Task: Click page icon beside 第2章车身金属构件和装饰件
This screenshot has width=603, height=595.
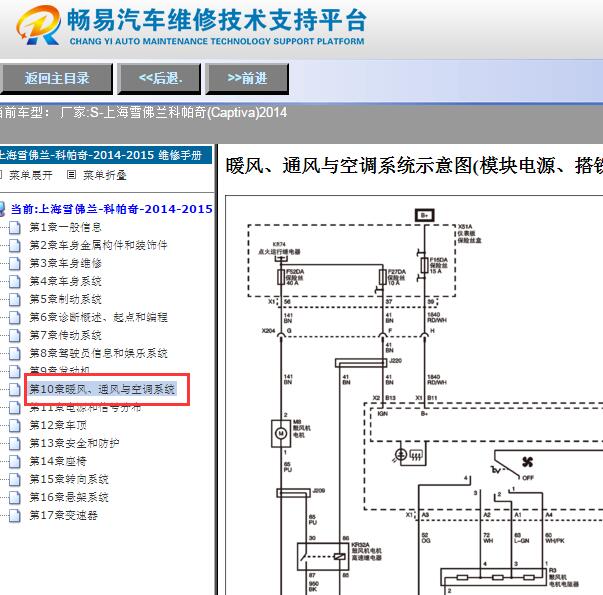Action: pyautogui.click(x=15, y=245)
